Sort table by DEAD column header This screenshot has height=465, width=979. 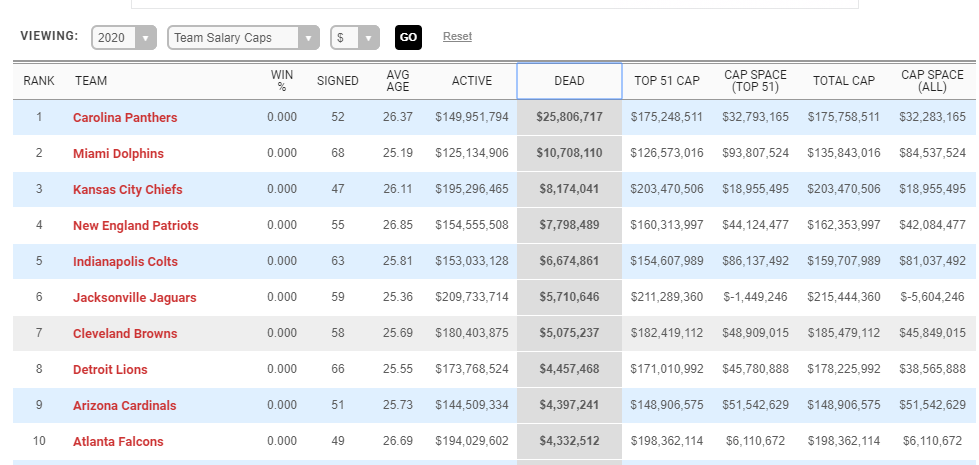(569, 81)
